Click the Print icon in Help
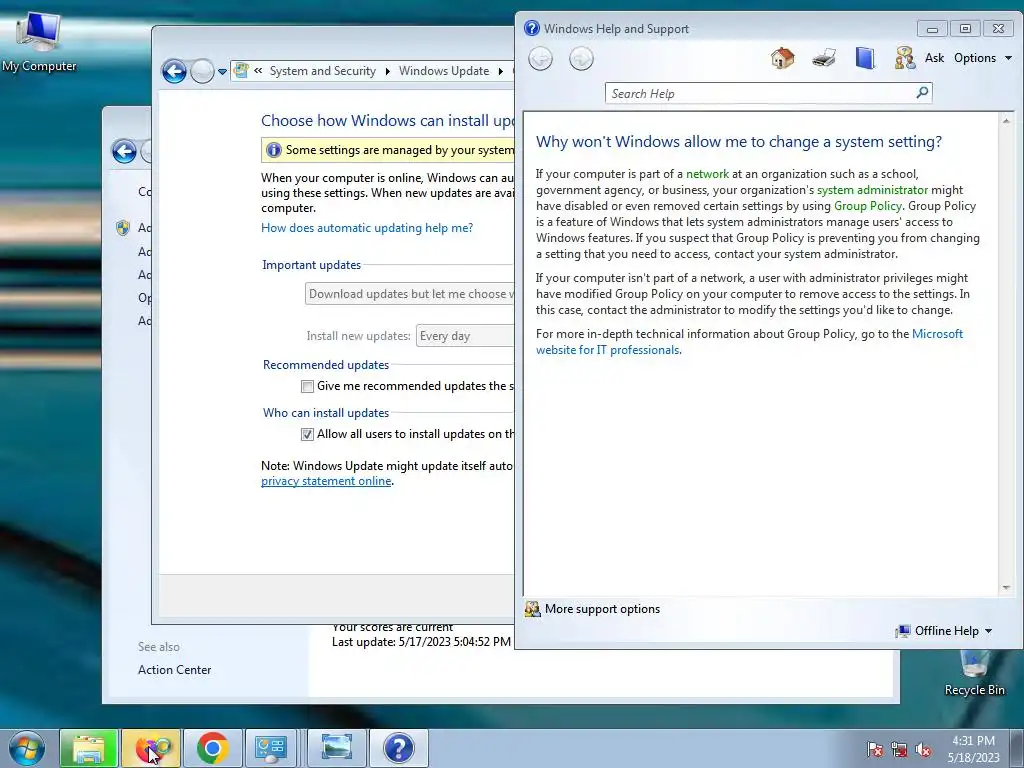 pos(824,58)
